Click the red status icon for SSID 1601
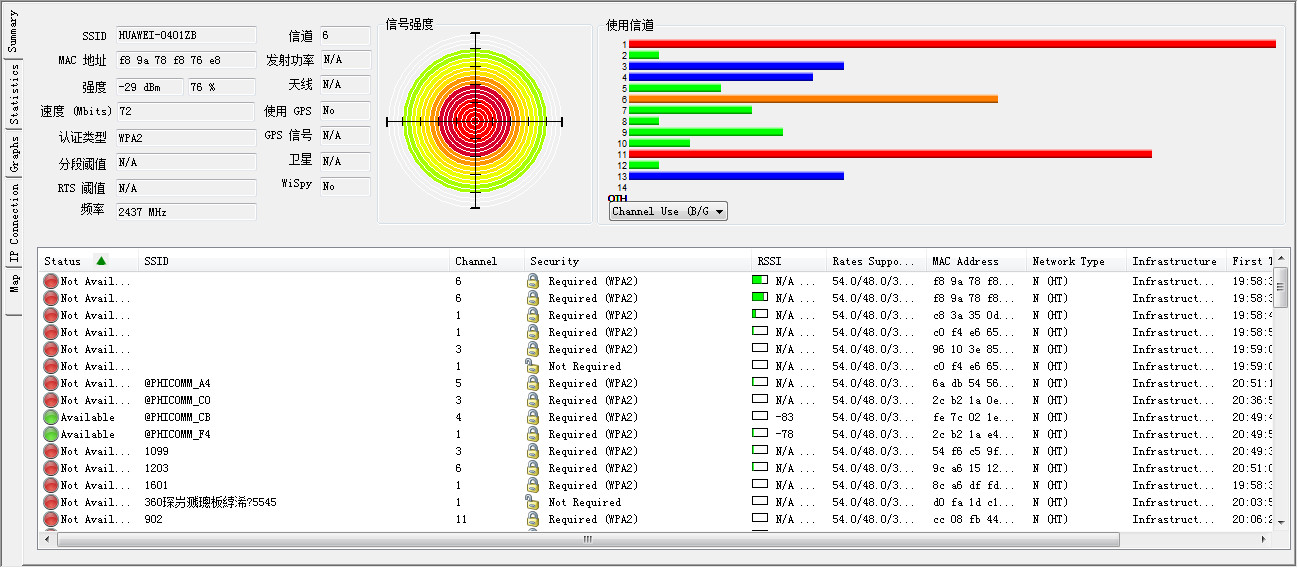Viewport: 1298px width, 568px height. pos(51,485)
